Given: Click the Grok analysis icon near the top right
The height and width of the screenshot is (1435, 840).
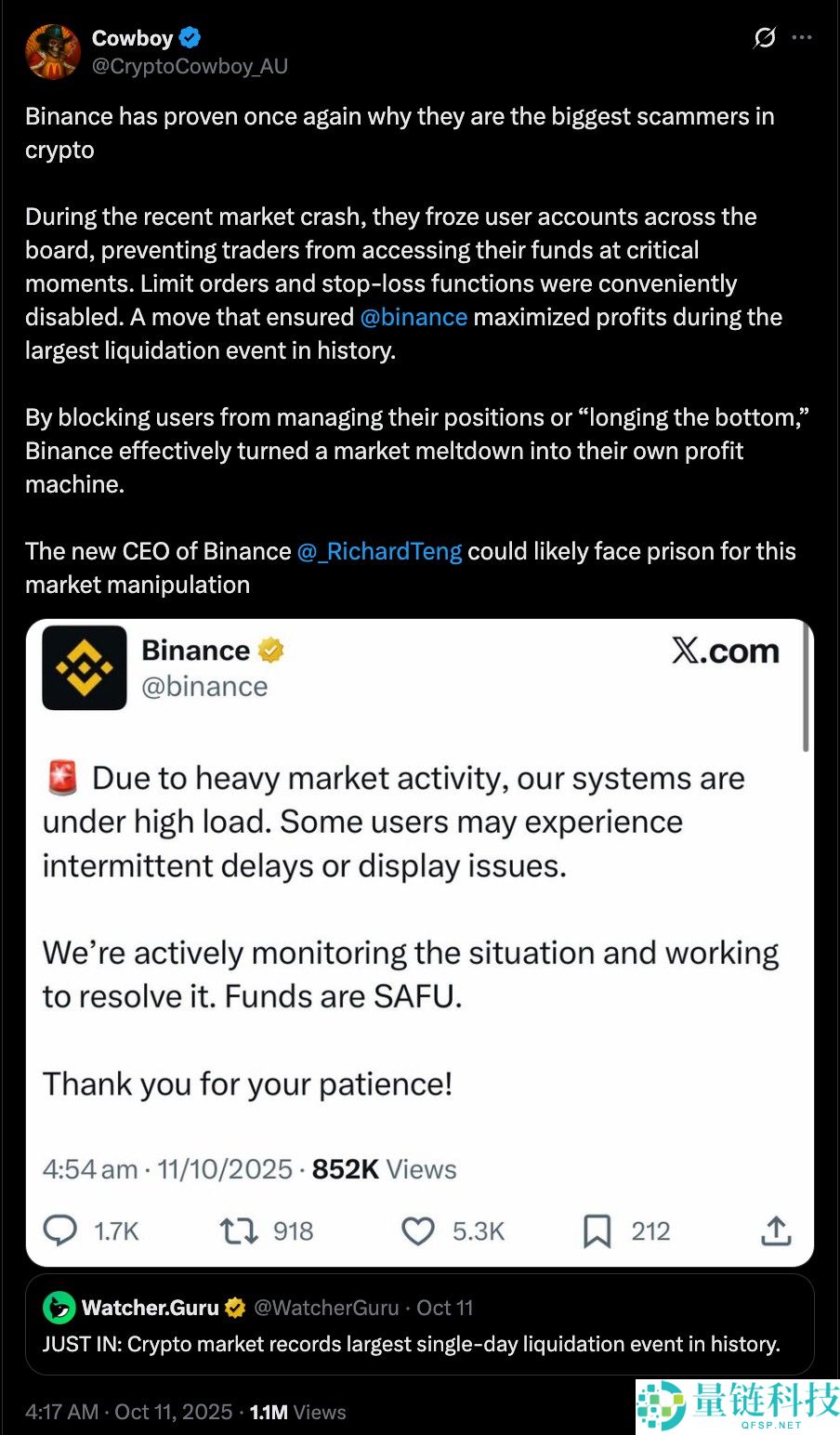Looking at the screenshot, I should (x=764, y=38).
